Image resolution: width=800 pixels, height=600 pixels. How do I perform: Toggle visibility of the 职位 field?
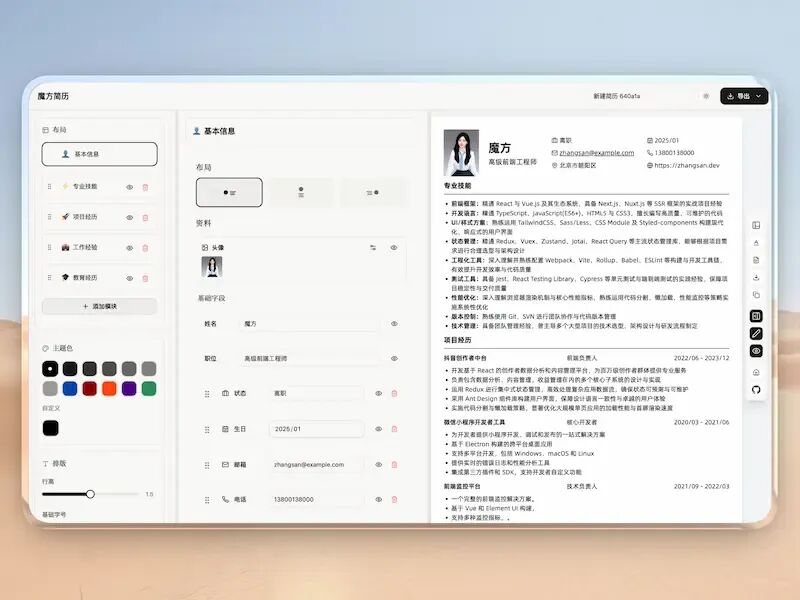pyautogui.click(x=394, y=359)
